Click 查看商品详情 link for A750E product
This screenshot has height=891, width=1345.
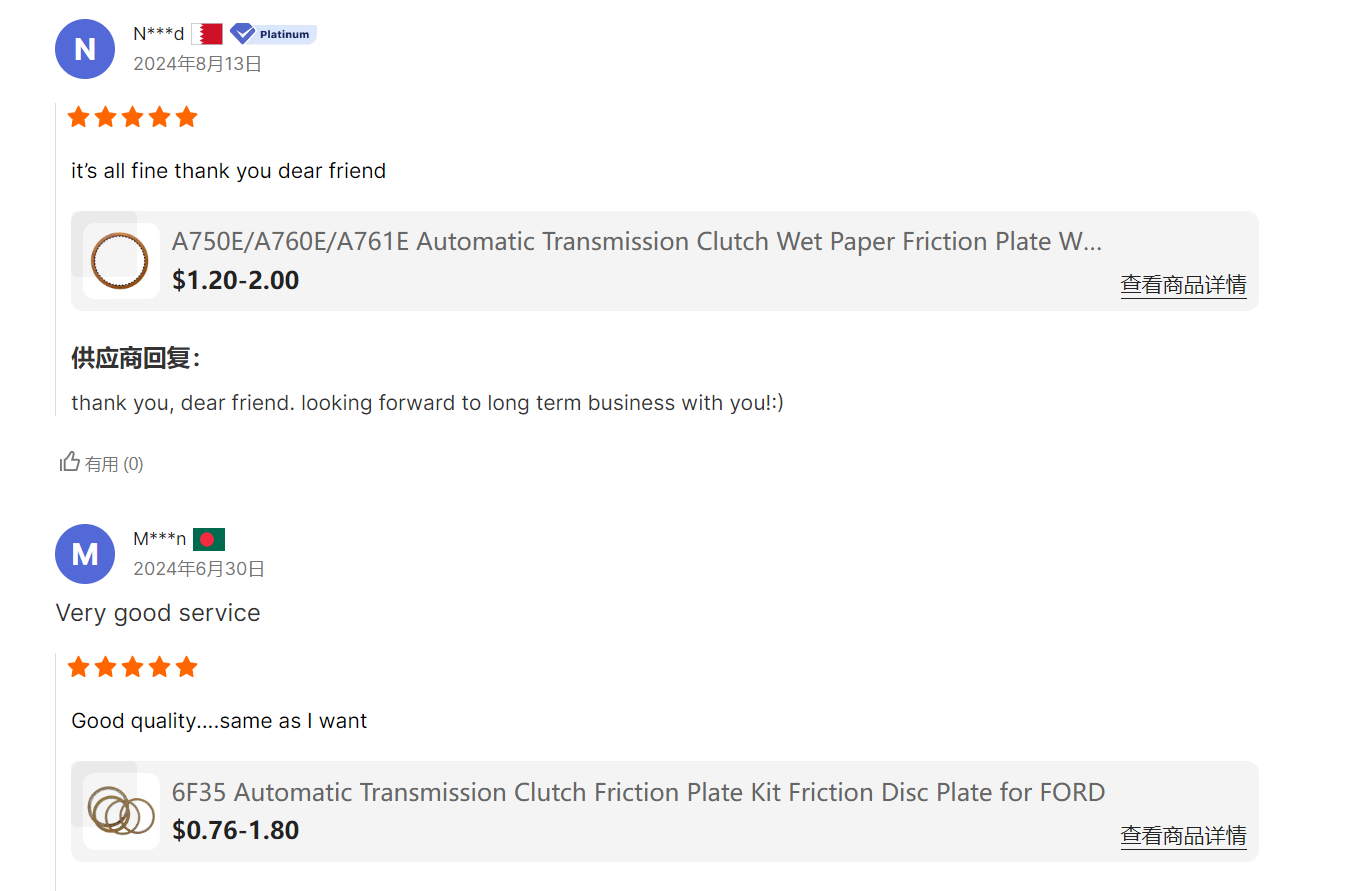pyautogui.click(x=1183, y=285)
